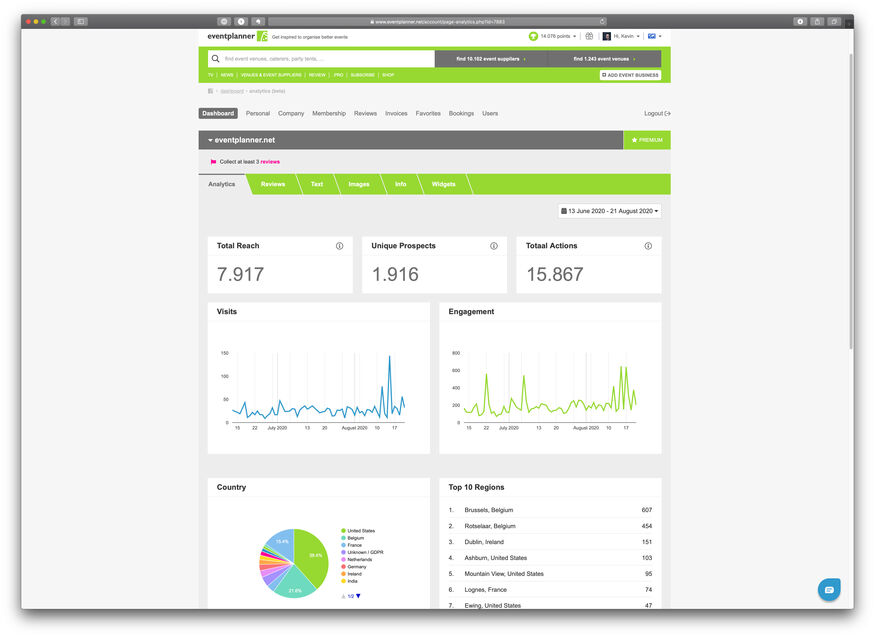Click the green points trophy icon
This screenshot has width=875, height=637.
[x=533, y=36]
